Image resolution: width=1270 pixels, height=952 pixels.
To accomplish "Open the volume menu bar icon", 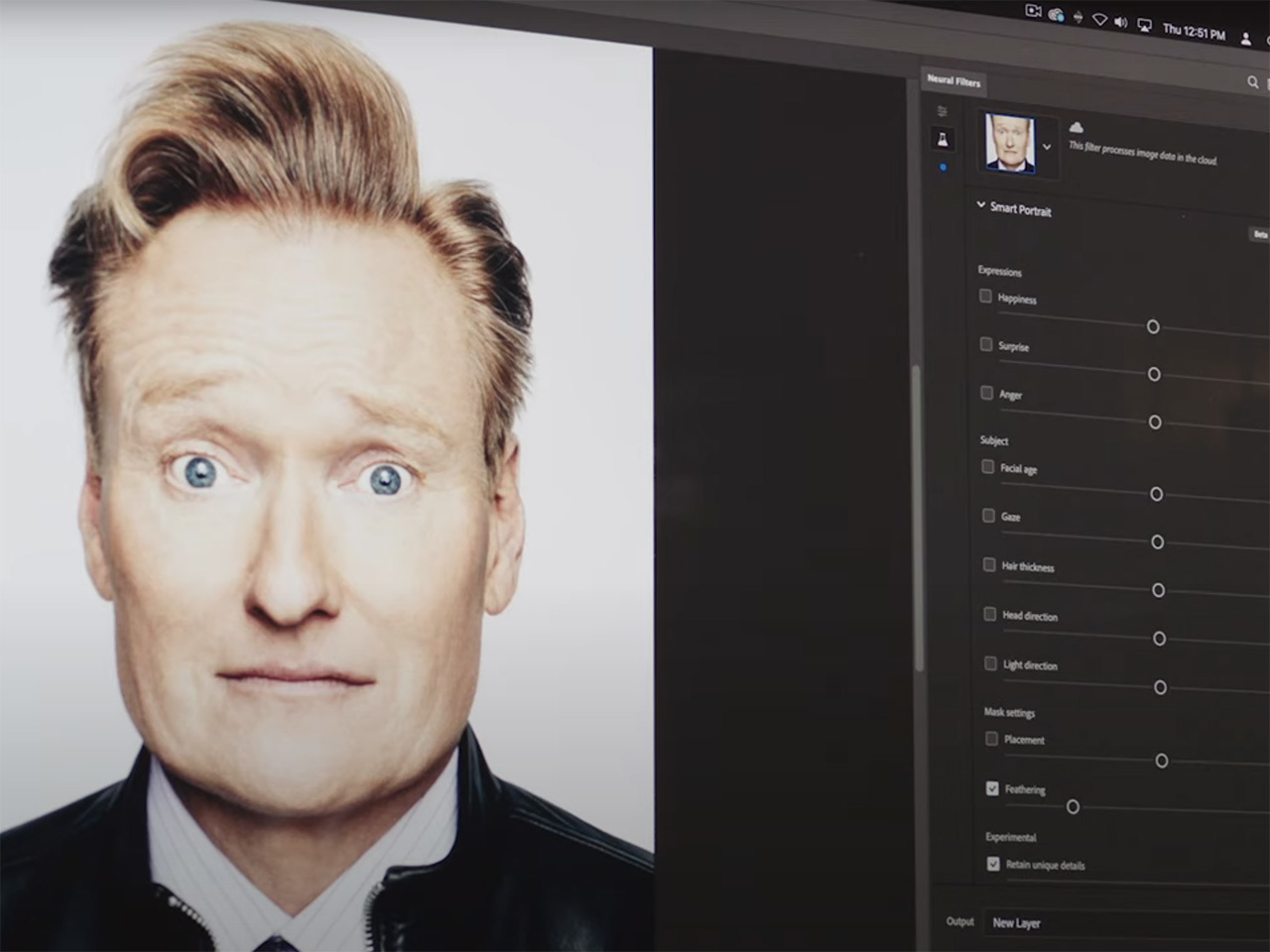I will point(1121,22).
